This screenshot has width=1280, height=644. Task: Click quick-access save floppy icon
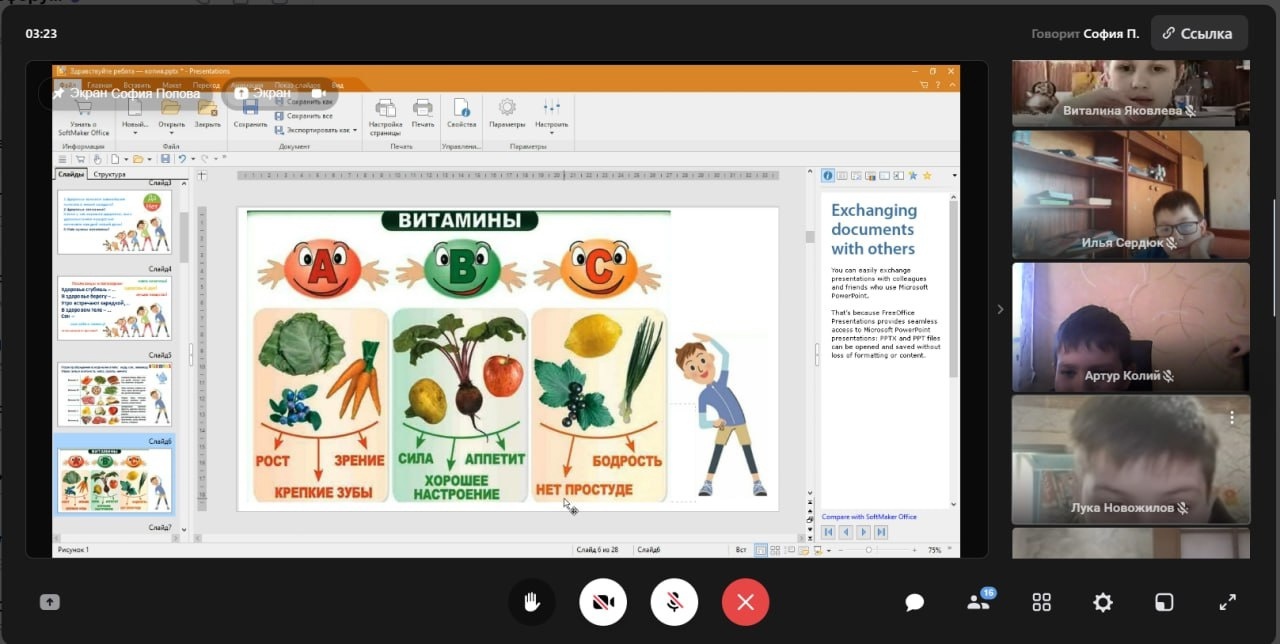point(163,159)
